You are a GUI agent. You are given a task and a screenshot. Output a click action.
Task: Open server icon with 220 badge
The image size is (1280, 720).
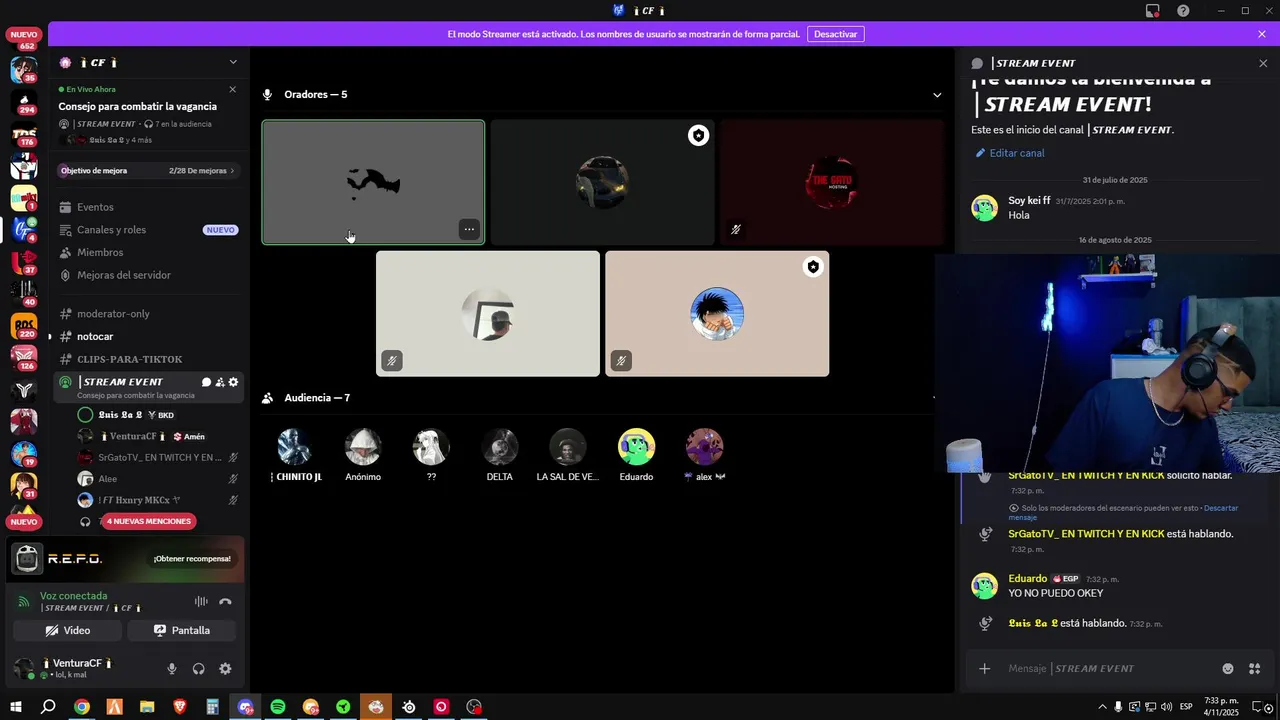point(24,326)
